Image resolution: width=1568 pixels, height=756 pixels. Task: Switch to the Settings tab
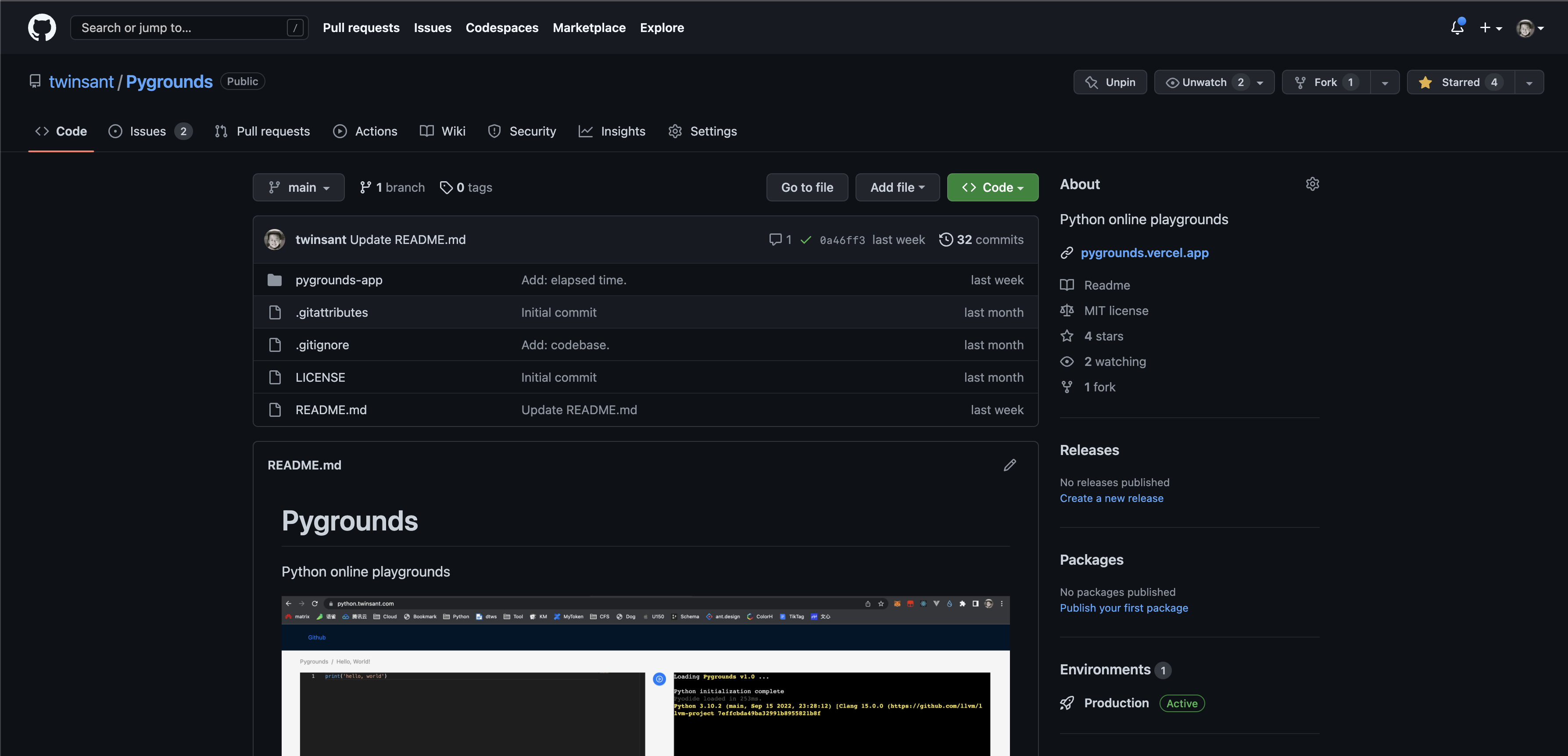pos(702,131)
